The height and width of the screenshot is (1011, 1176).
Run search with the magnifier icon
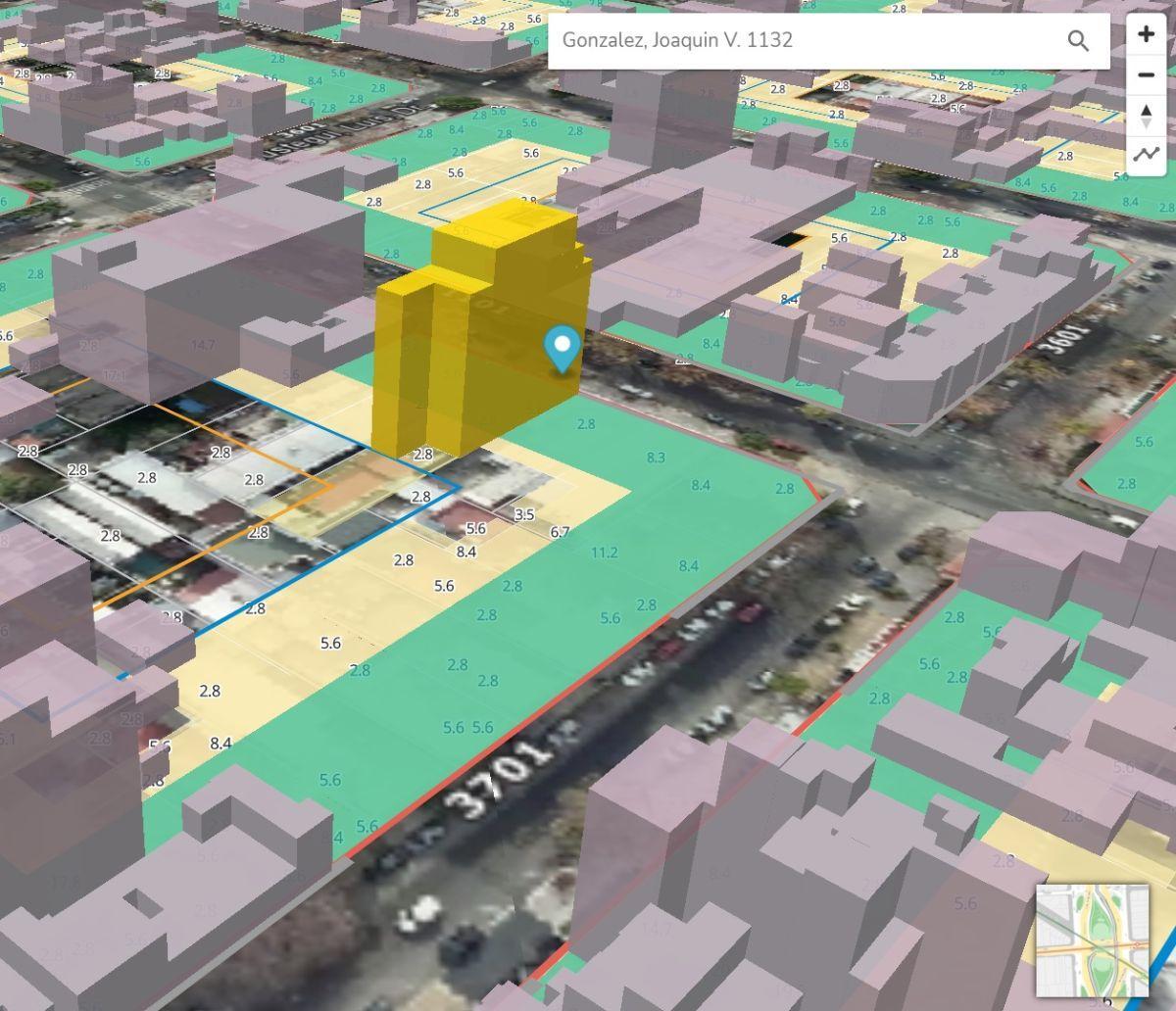click(x=1078, y=40)
